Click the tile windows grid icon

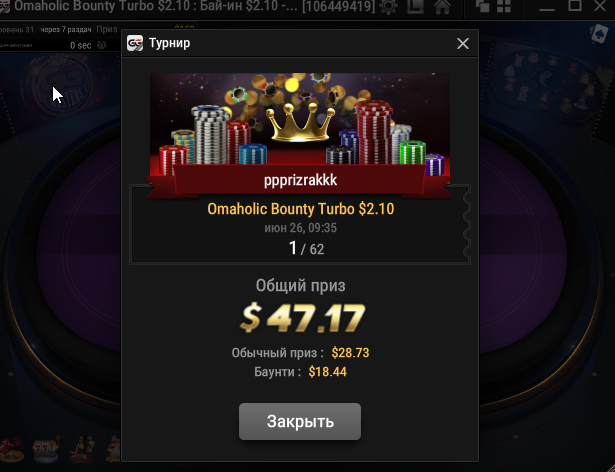[503, 6]
